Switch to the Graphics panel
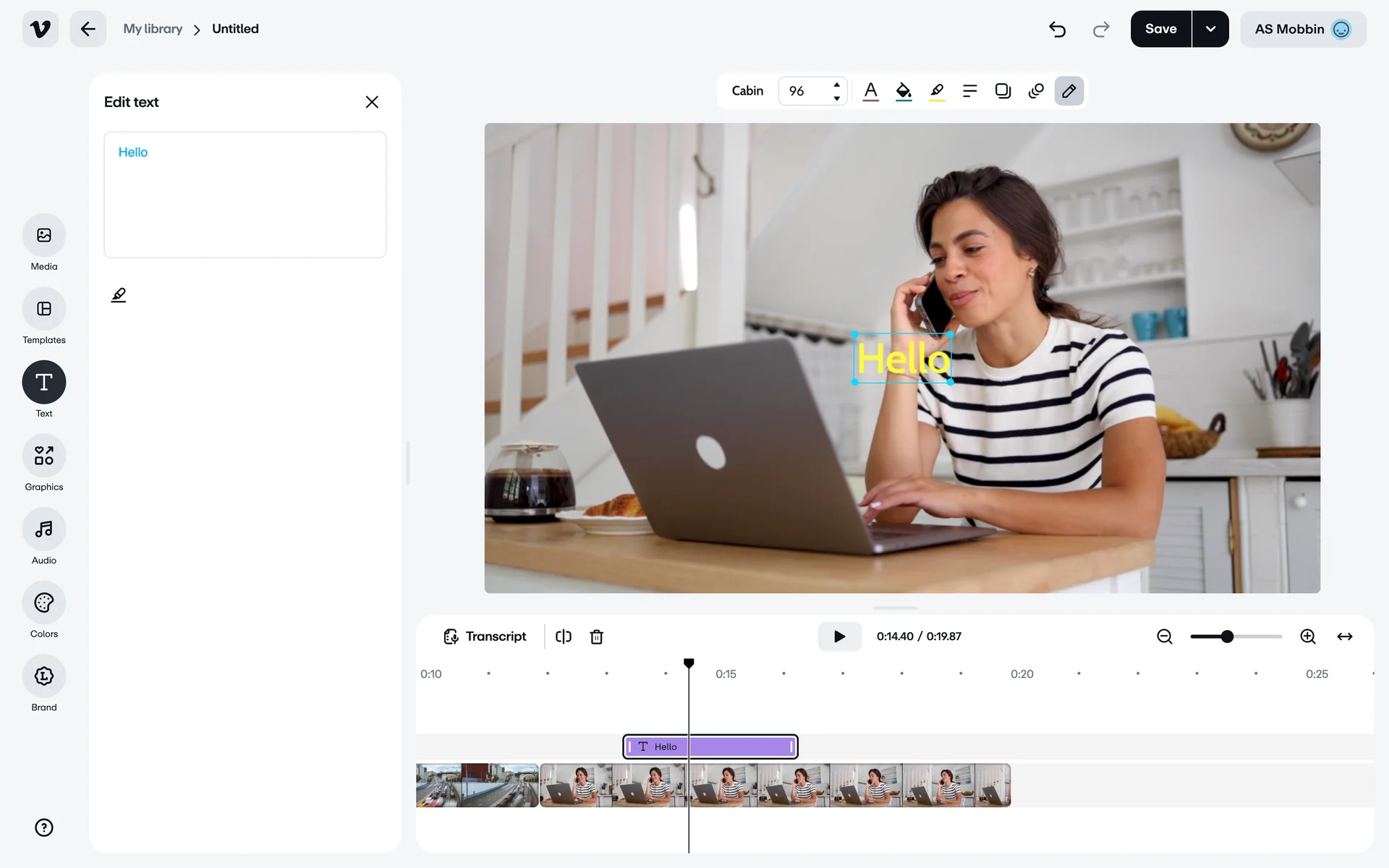1389x868 pixels. [x=44, y=456]
